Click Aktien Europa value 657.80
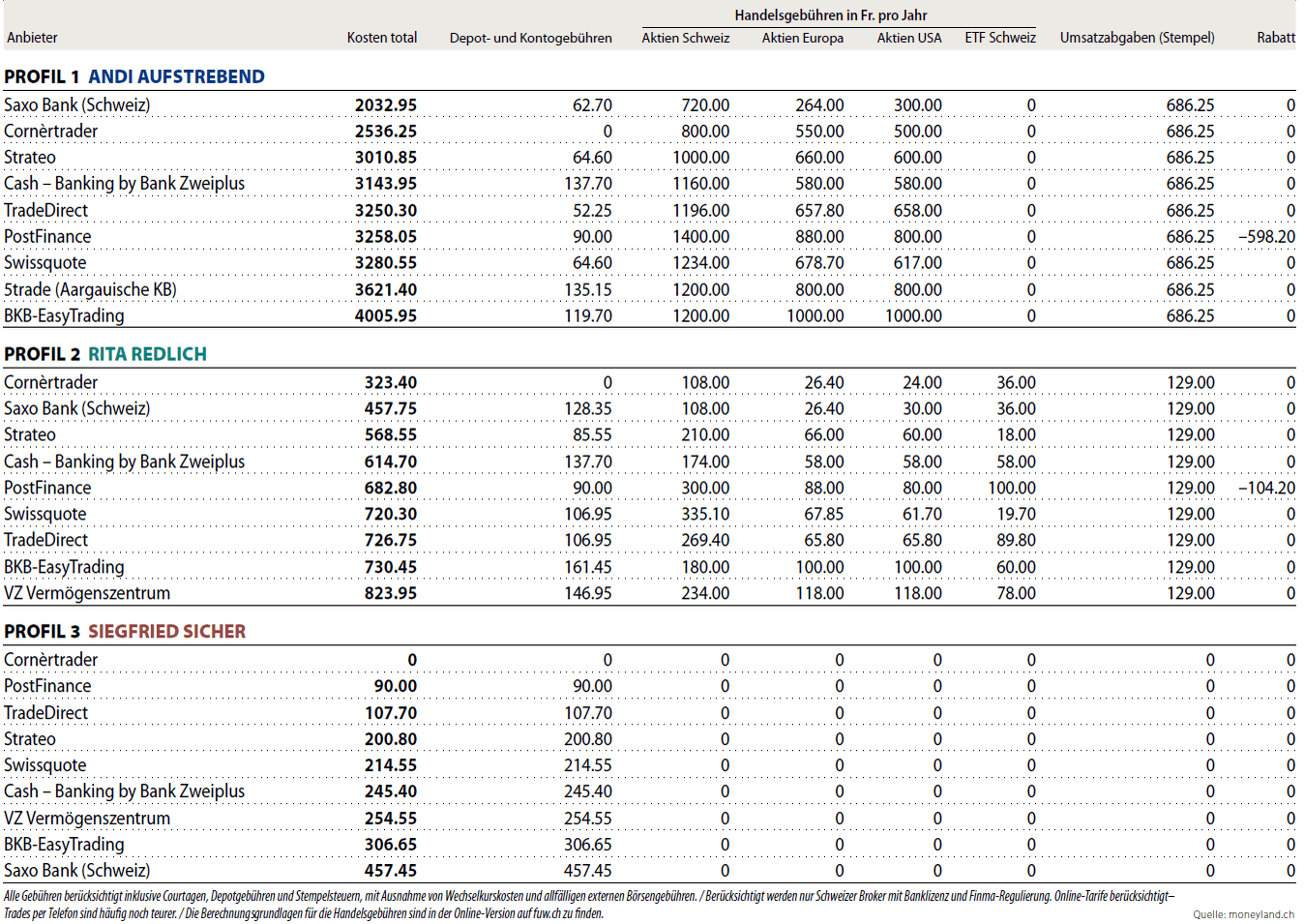Viewport: 1304px width, 924px height. pyautogui.click(x=819, y=211)
